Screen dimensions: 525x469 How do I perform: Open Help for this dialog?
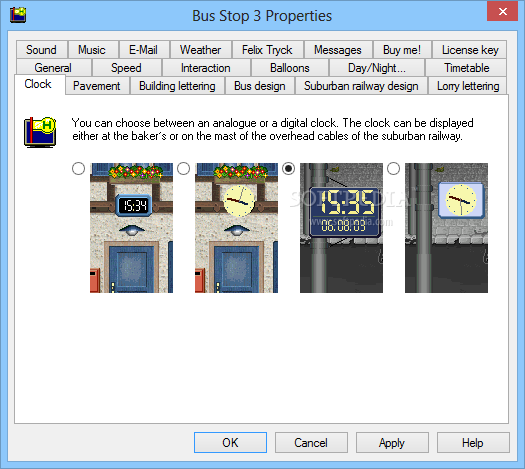pos(473,443)
